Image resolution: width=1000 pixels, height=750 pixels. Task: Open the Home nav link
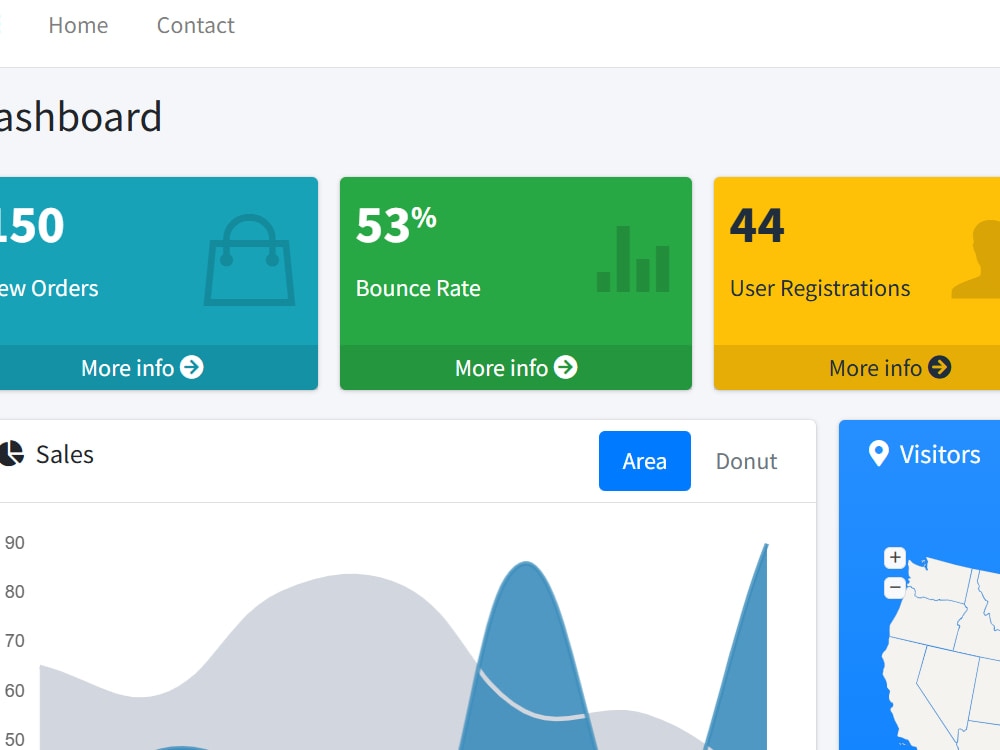[x=78, y=26]
